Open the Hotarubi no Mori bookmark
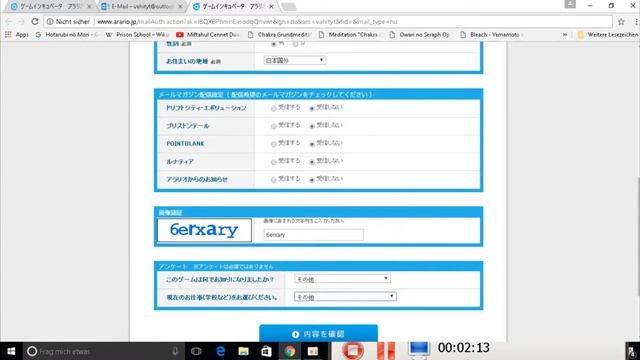This screenshot has height=360, width=640. coord(67,35)
